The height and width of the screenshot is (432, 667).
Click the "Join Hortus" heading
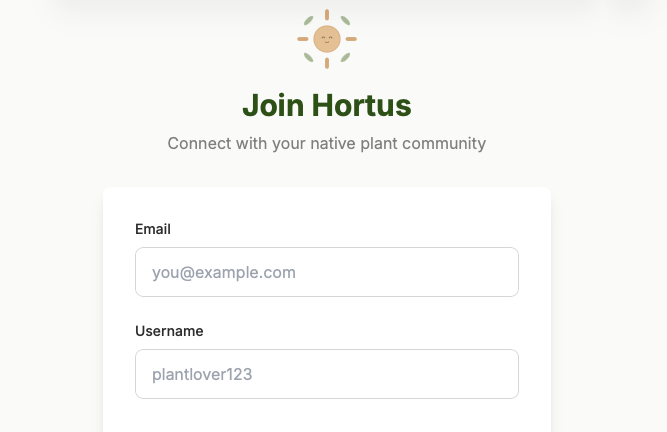tap(327, 105)
